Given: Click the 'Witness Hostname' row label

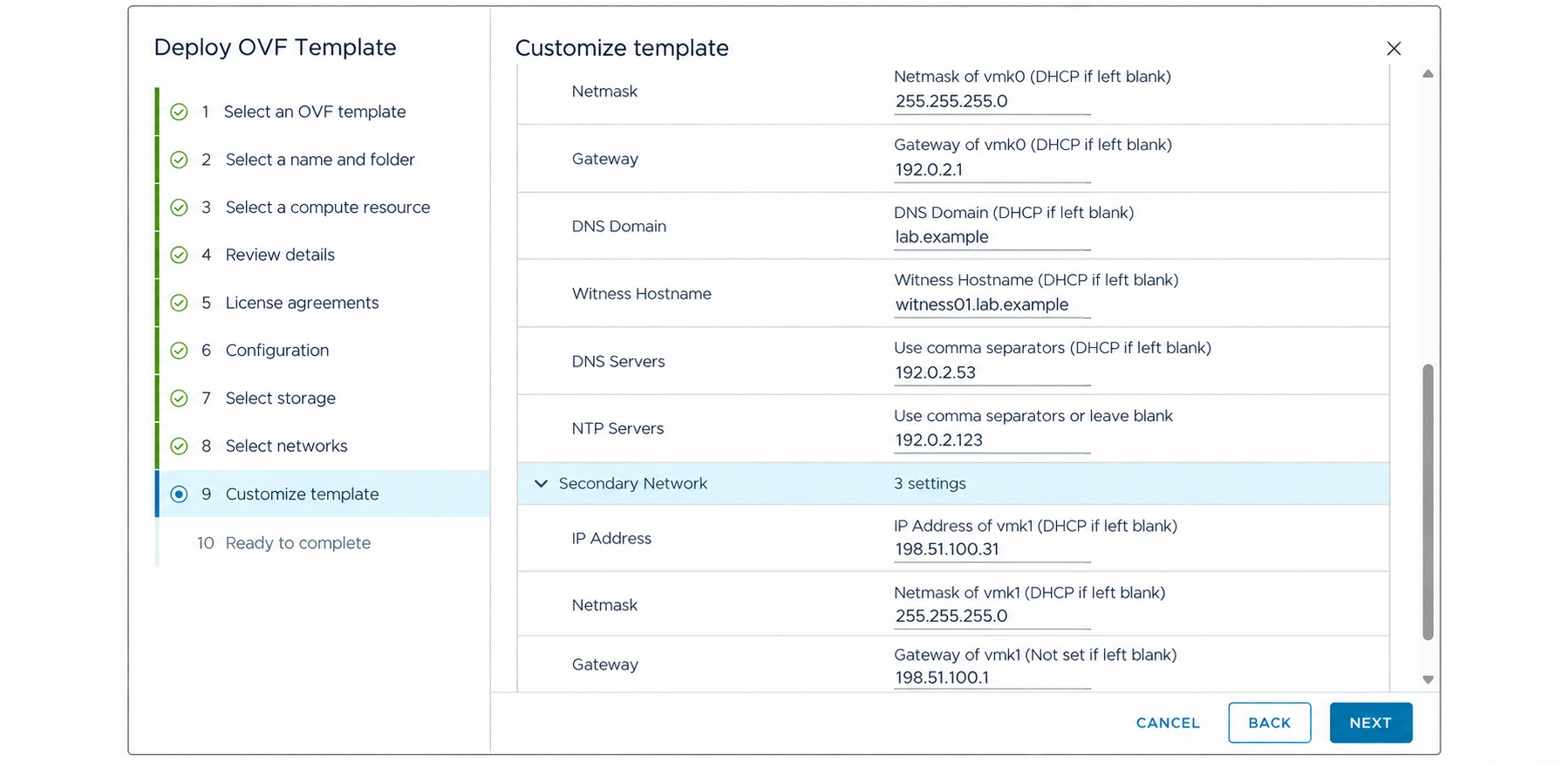Looking at the screenshot, I should (642, 294).
